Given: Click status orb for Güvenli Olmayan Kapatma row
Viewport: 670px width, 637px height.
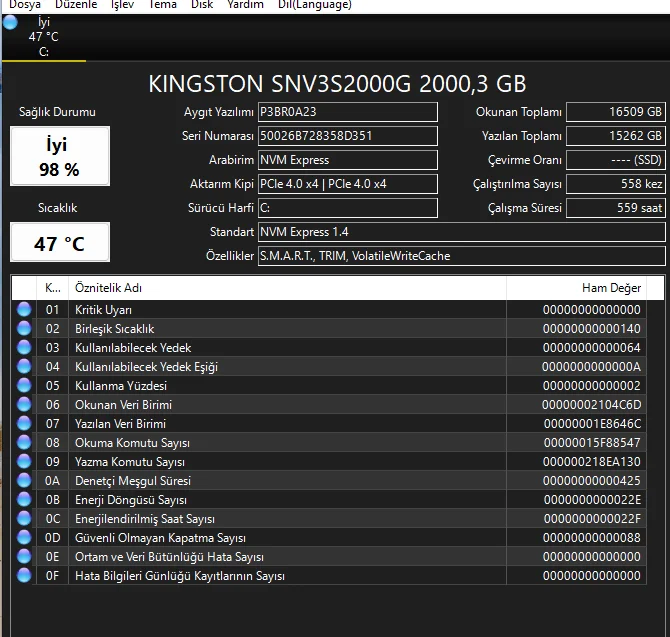Looking at the screenshot, I should coord(24,537).
